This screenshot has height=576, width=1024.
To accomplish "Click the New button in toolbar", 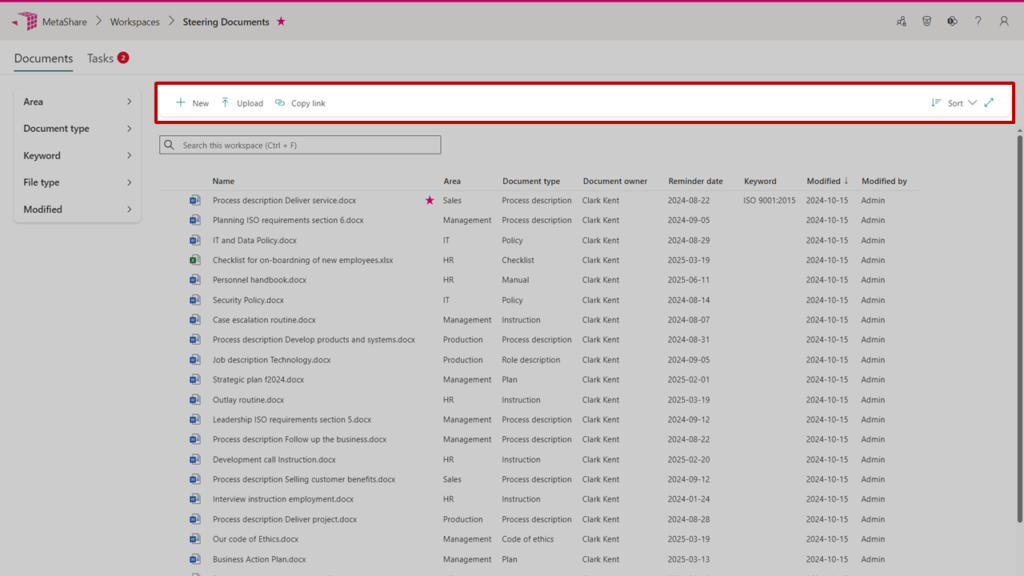I will [192, 103].
